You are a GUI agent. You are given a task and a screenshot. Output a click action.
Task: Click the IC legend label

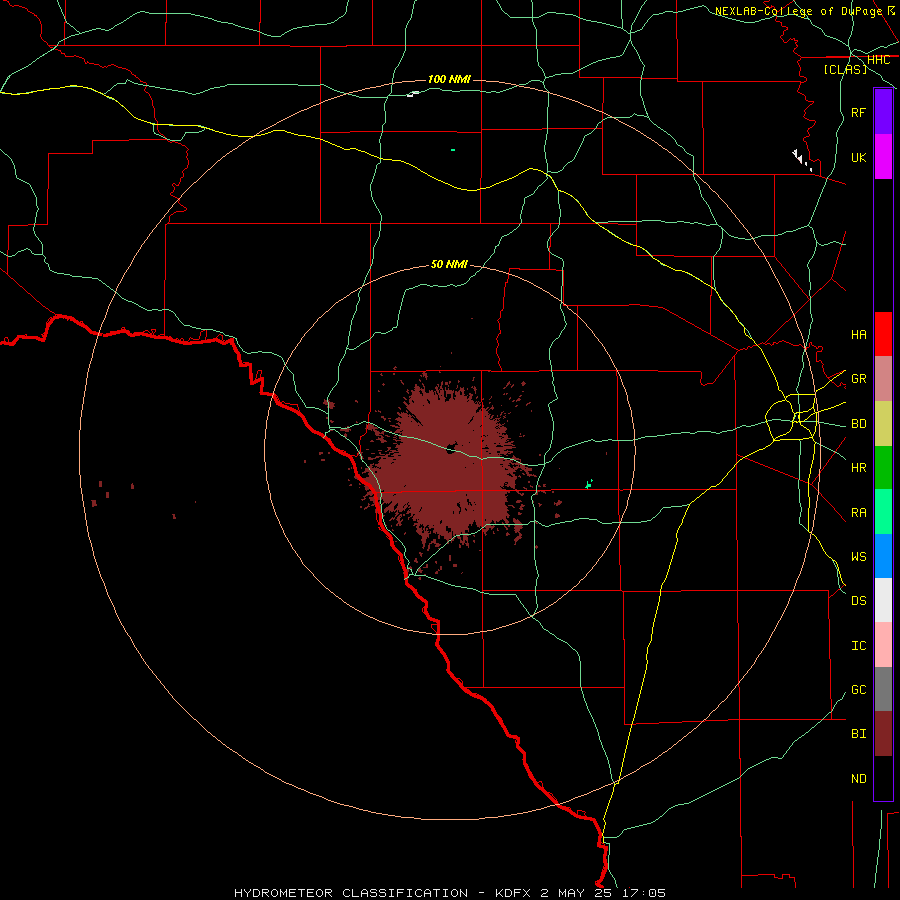coord(858,646)
